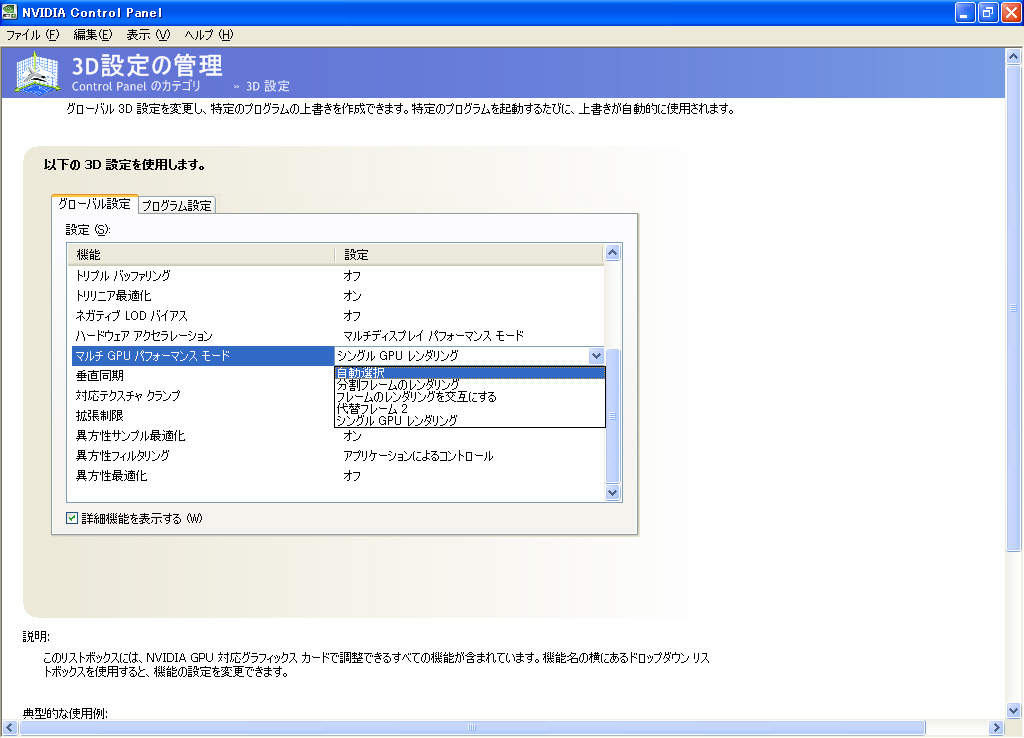
Task: Click the settings list vertical scrollbar thumb
Action: (x=612, y=416)
